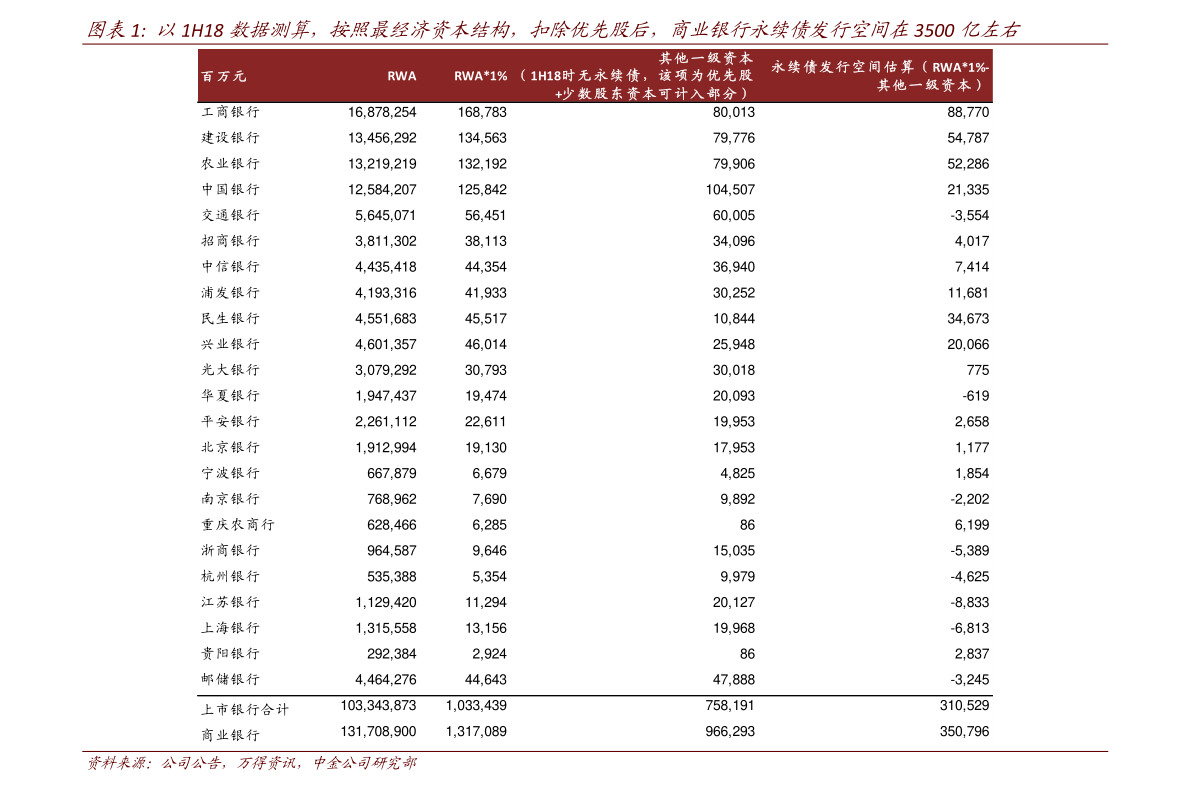Click 商业银行 issuance total 350,796

pyautogui.click(x=965, y=731)
